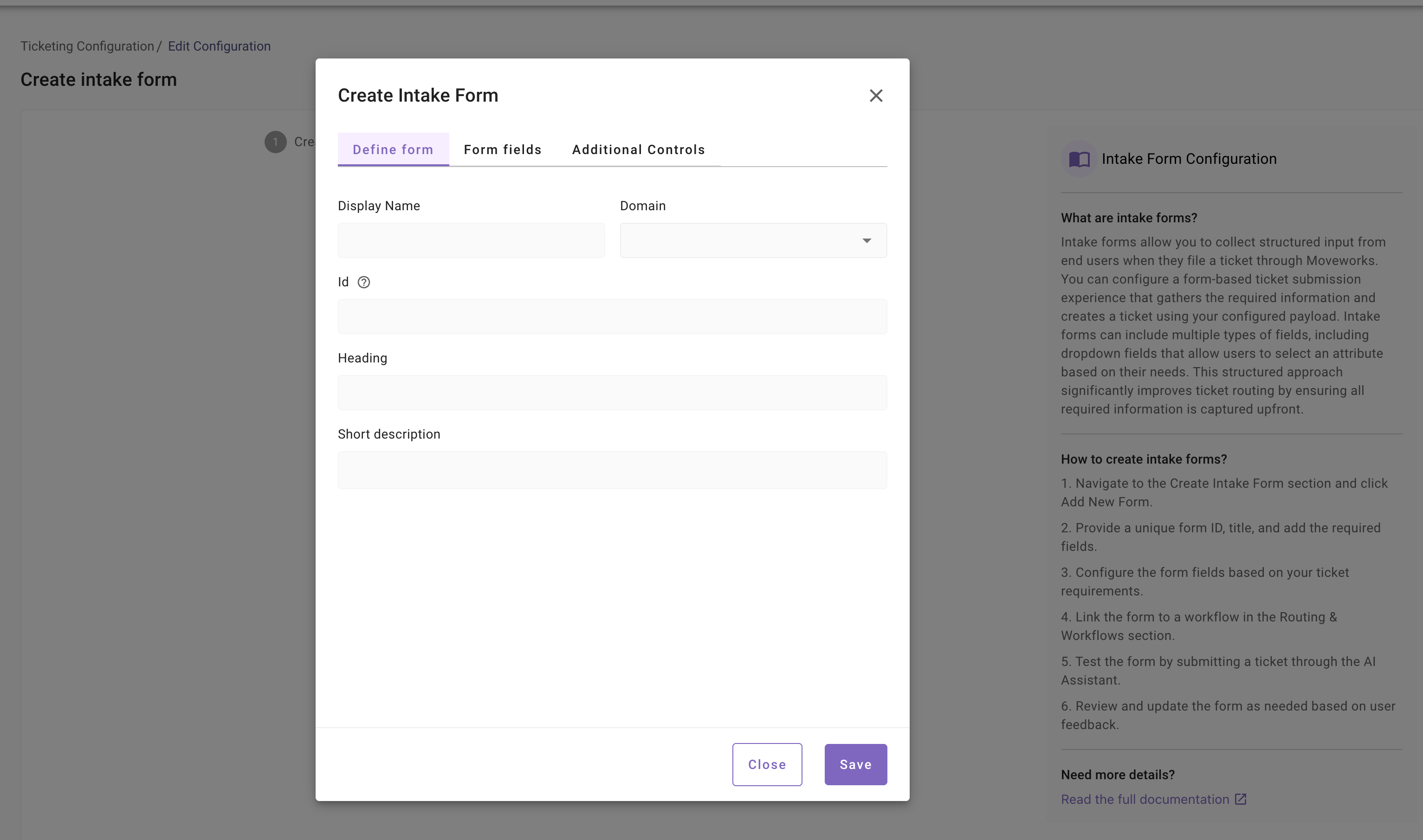Open Read the full documentation link

point(1145,799)
